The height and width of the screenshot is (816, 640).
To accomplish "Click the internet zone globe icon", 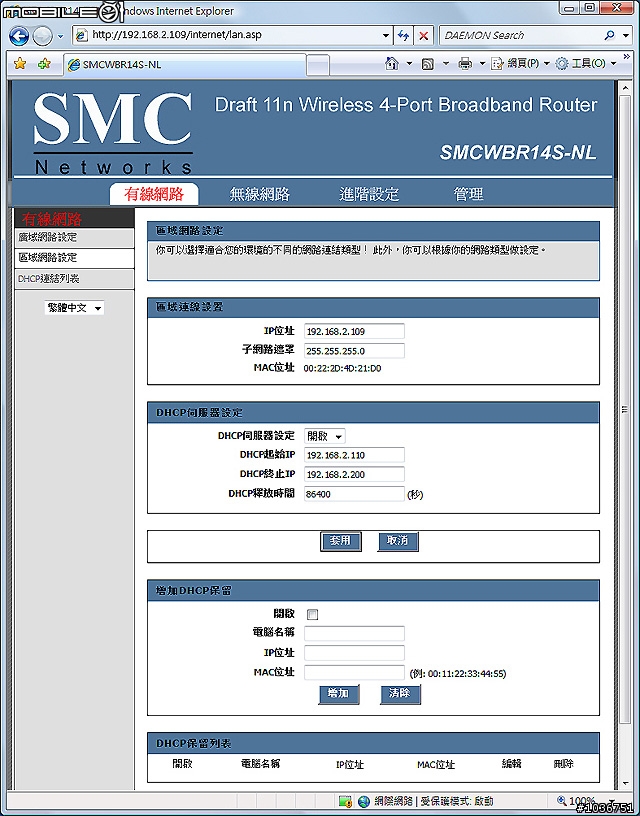I will (x=364, y=801).
